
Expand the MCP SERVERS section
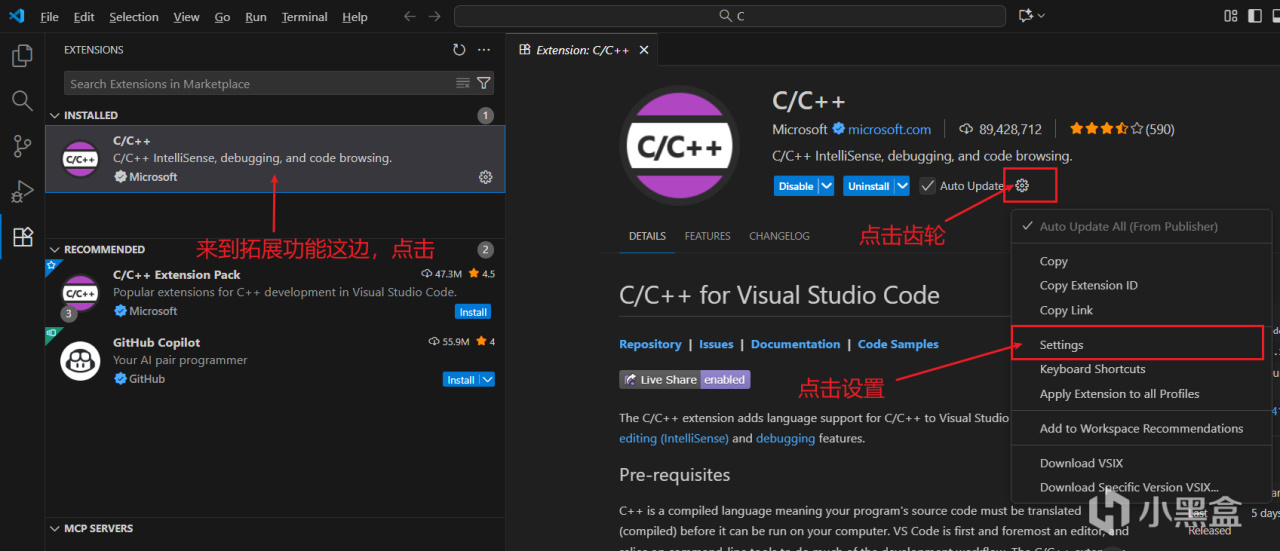[98, 528]
